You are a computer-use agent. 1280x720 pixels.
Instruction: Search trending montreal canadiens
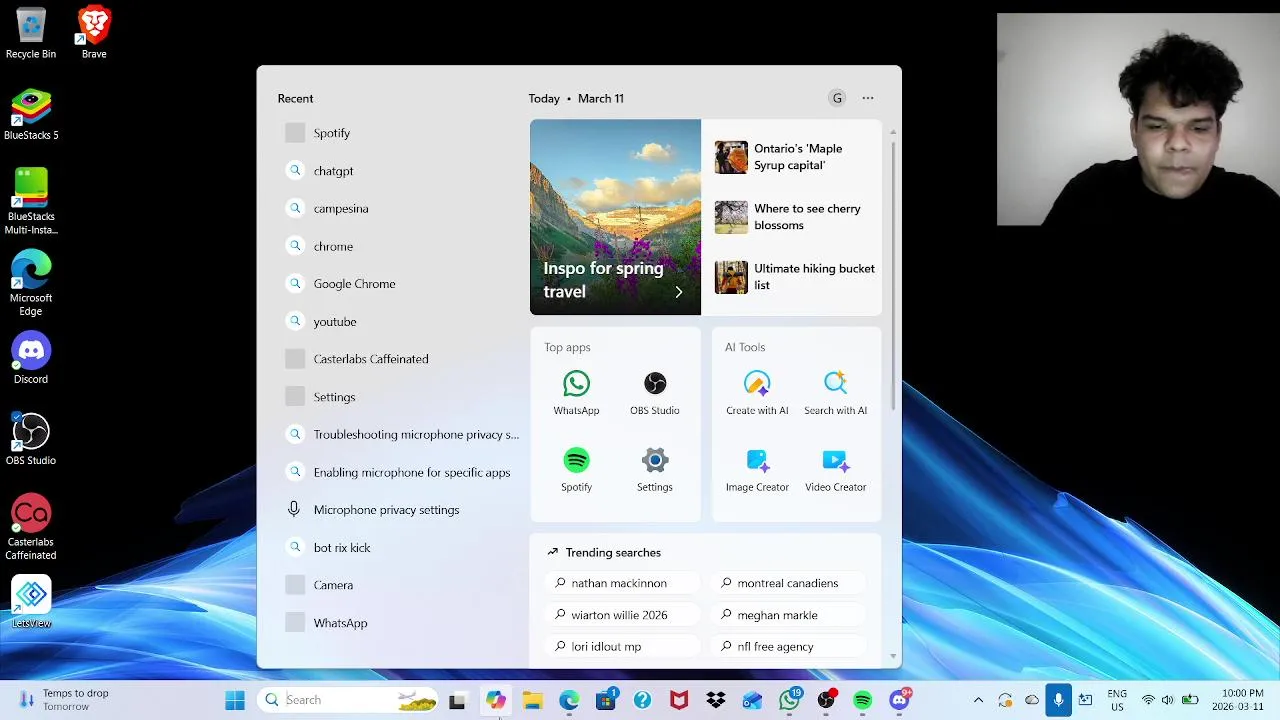pos(787,583)
